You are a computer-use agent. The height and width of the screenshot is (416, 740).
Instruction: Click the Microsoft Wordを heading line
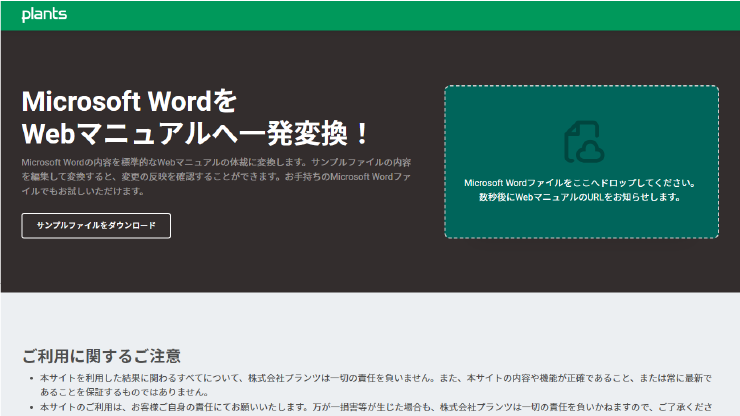click(130, 103)
